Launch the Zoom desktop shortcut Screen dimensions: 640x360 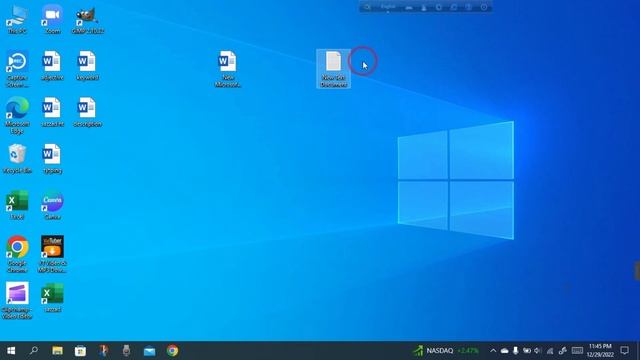click(x=52, y=19)
